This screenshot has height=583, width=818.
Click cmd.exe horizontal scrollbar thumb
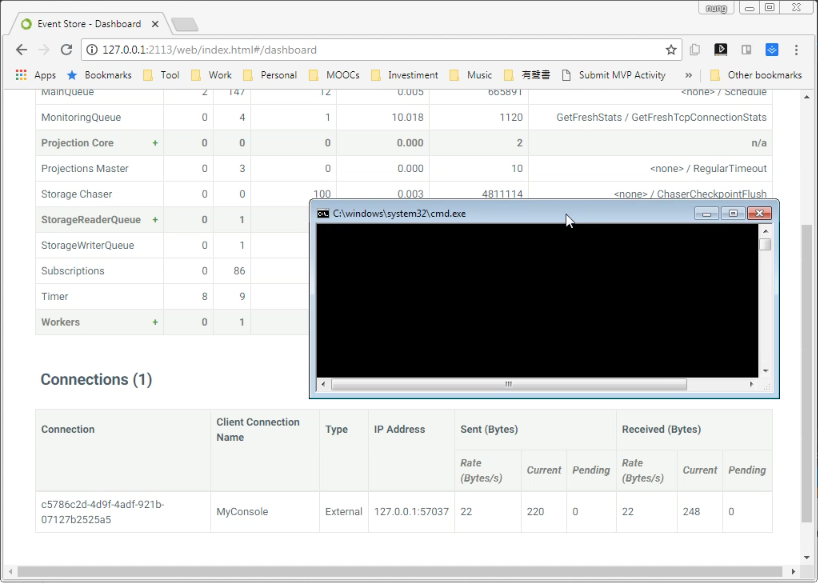(509, 384)
